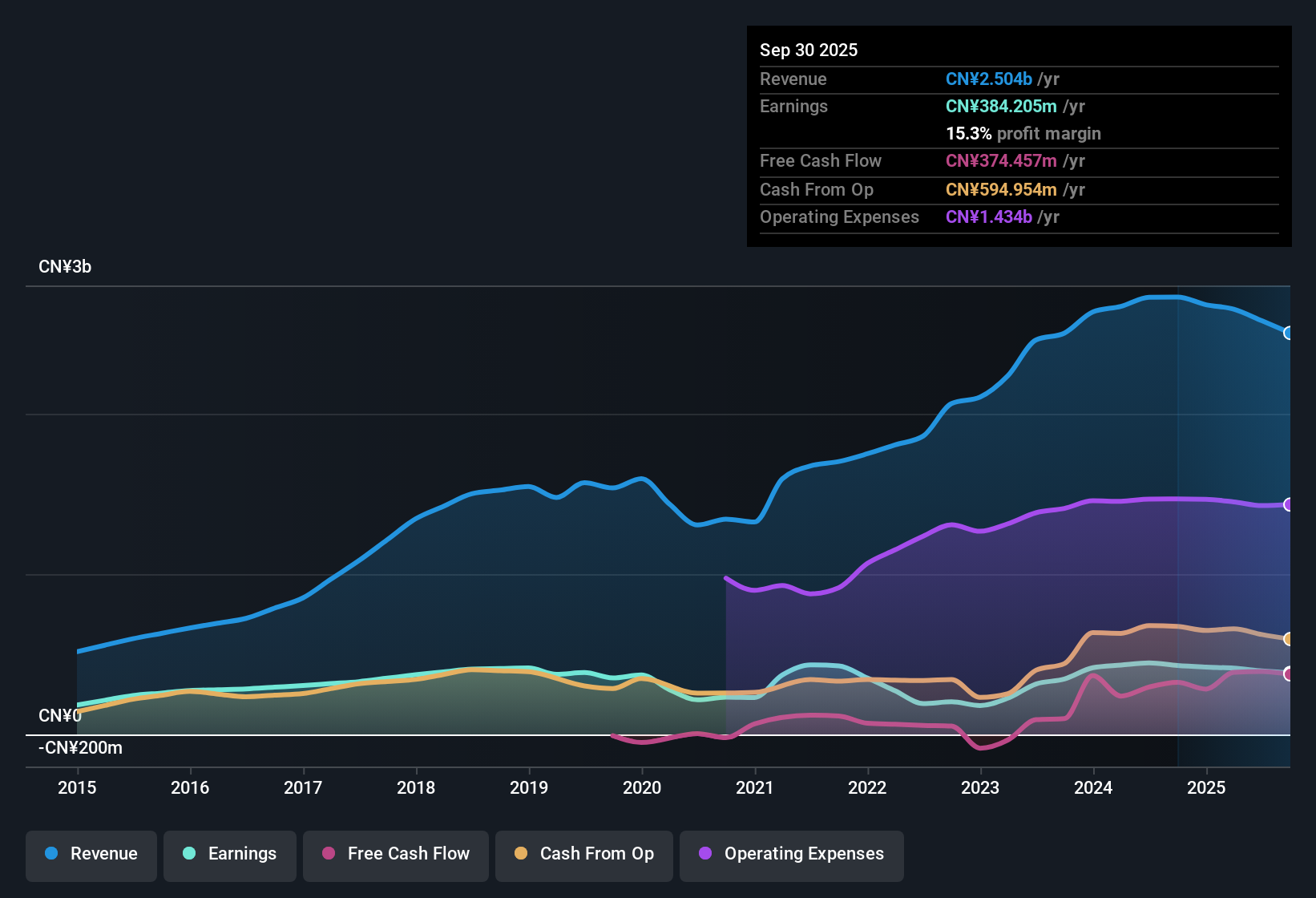Toggle the Revenue series visibility
The width and height of the screenshot is (1316, 898).
[91, 854]
